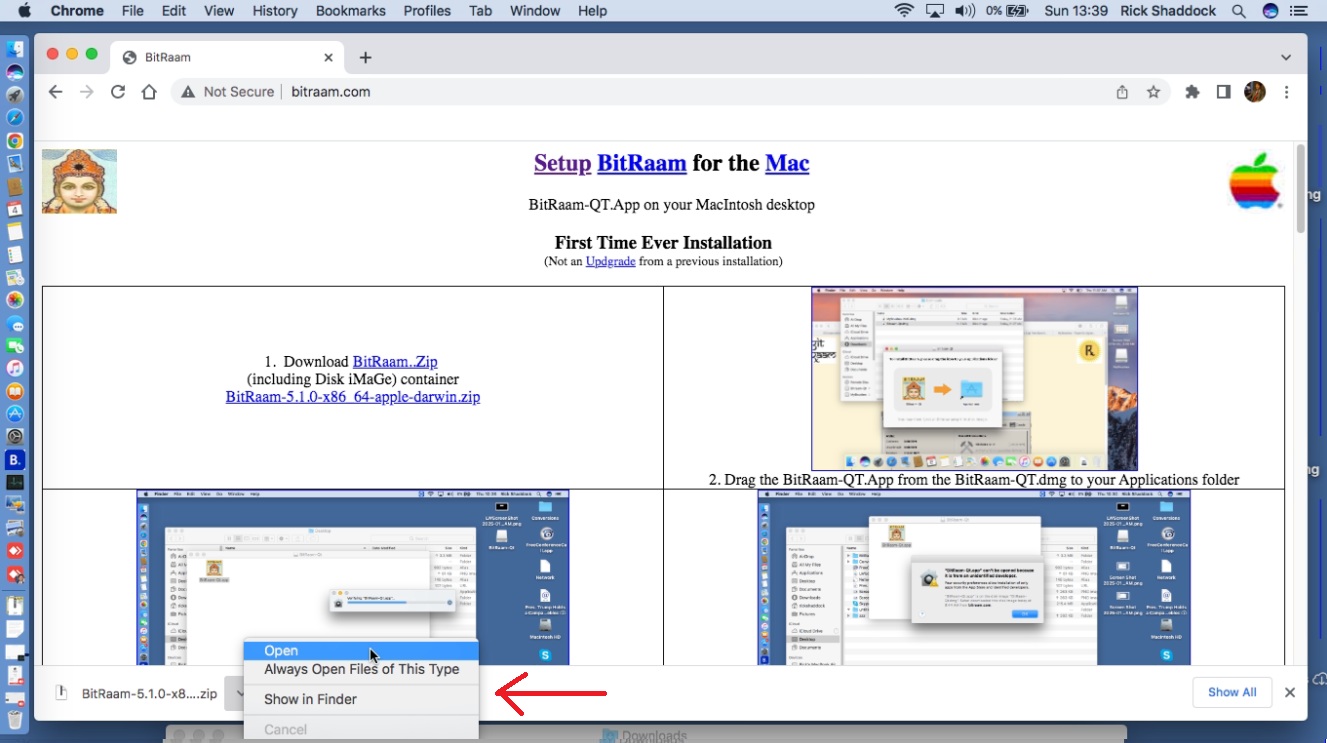Image resolution: width=1327 pixels, height=743 pixels.
Task: Open the Help menu
Action: tap(592, 11)
